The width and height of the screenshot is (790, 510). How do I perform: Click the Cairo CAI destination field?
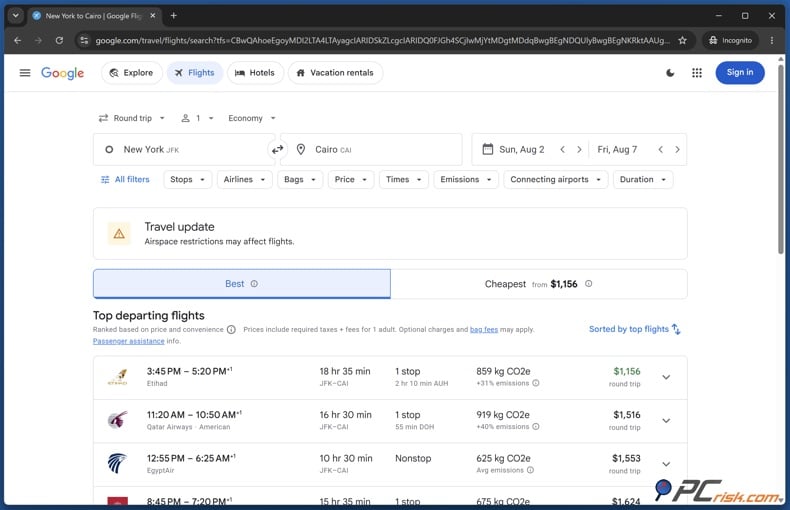371,149
